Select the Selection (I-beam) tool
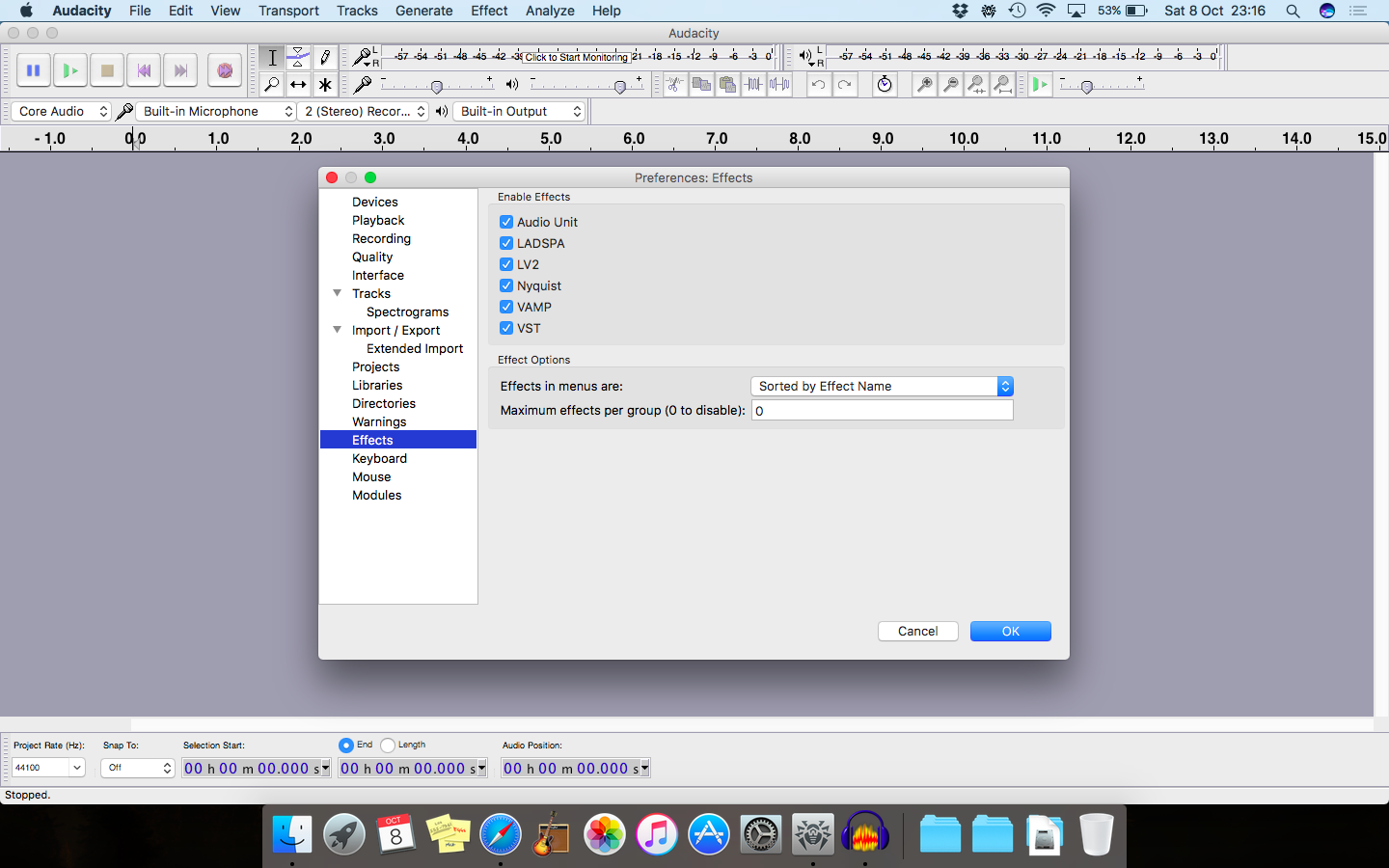 tap(272, 58)
